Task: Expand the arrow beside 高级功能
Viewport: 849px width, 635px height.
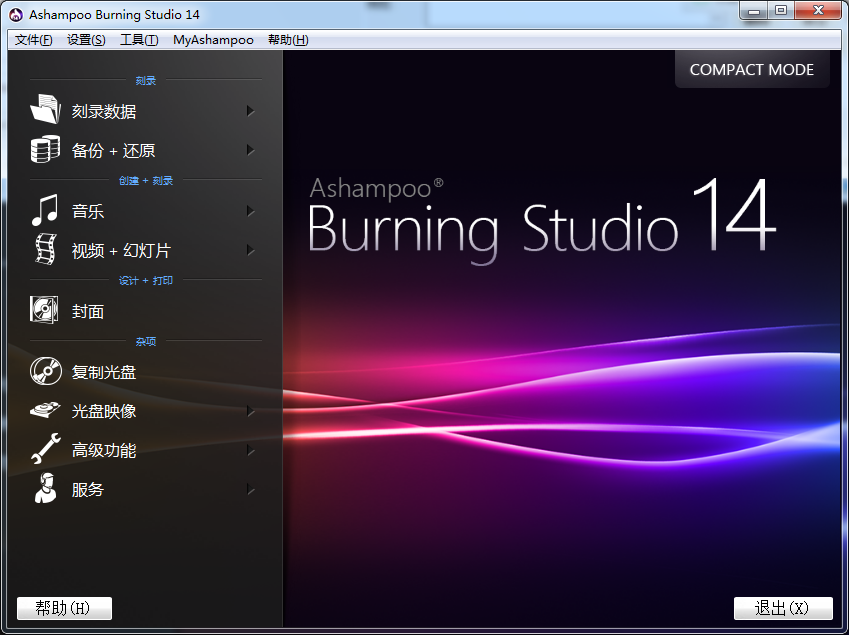Action: [250, 450]
